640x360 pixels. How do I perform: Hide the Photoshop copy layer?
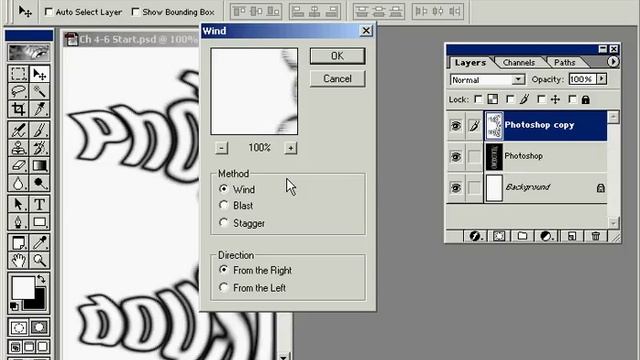(x=456, y=125)
